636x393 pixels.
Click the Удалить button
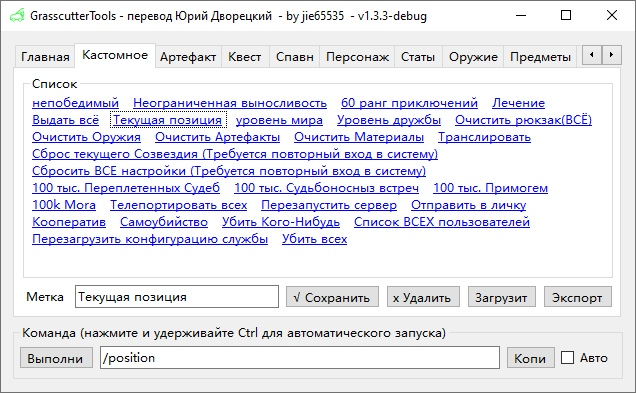pyautogui.click(x=423, y=297)
